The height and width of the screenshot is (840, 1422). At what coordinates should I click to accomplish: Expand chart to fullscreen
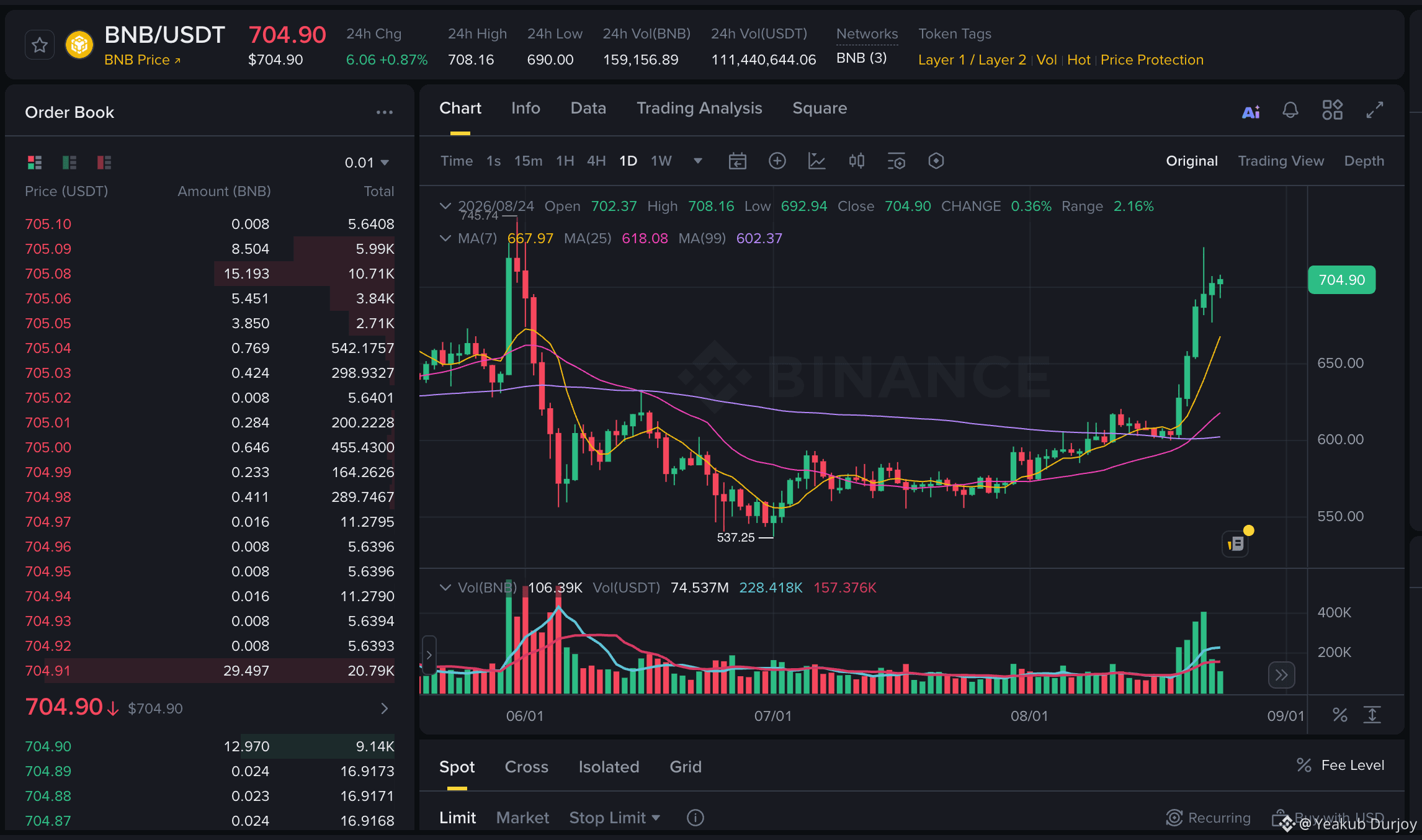coord(1375,110)
